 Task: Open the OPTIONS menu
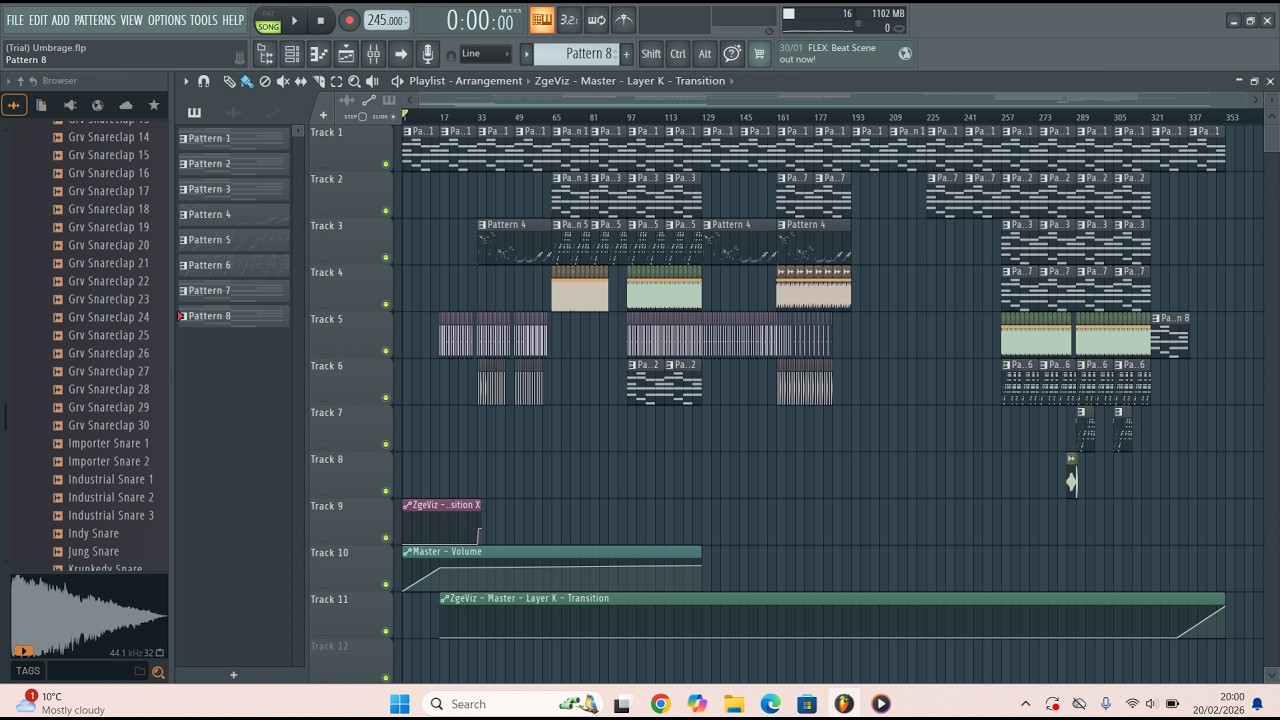coord(167,20)
